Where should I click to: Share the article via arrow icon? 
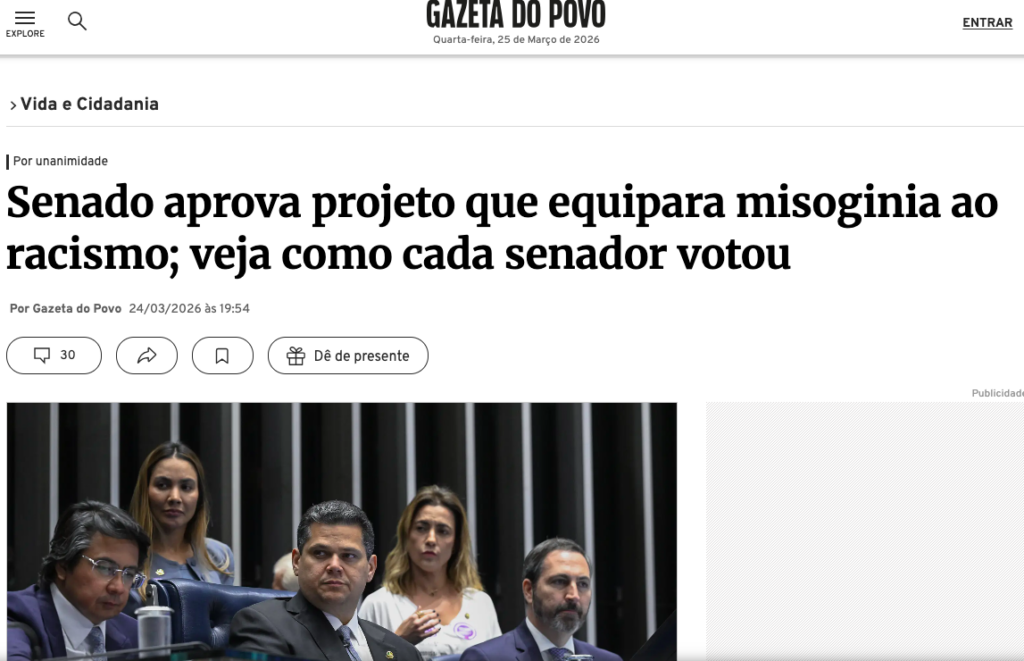click(147, 355)
